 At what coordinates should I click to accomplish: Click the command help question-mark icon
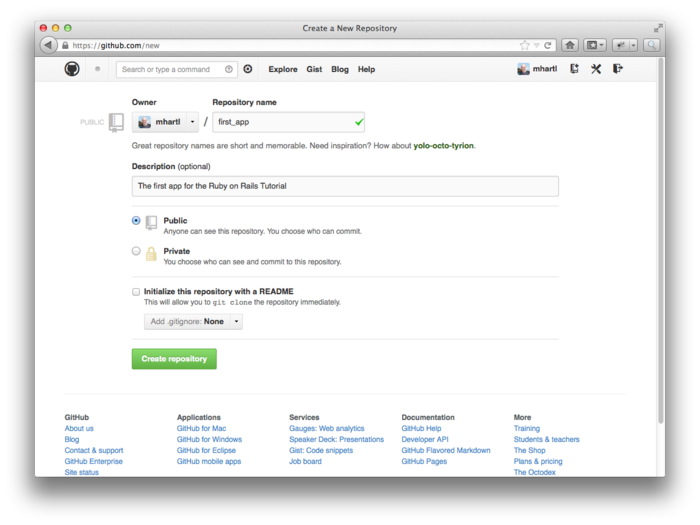(x=229, y=69)
